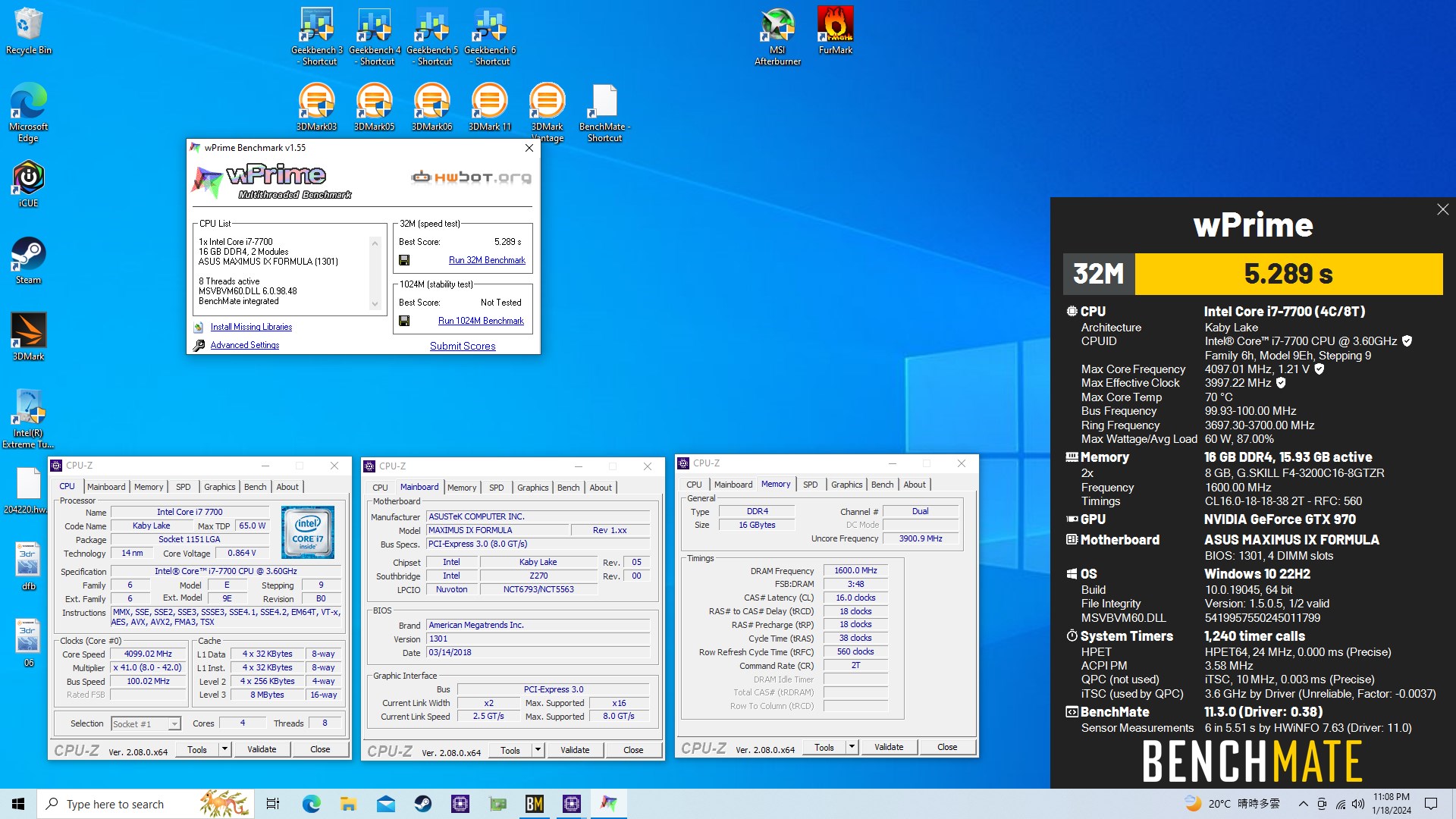Click the Type here to search box
Screen dimensions: 1456x819
[144, 804]
